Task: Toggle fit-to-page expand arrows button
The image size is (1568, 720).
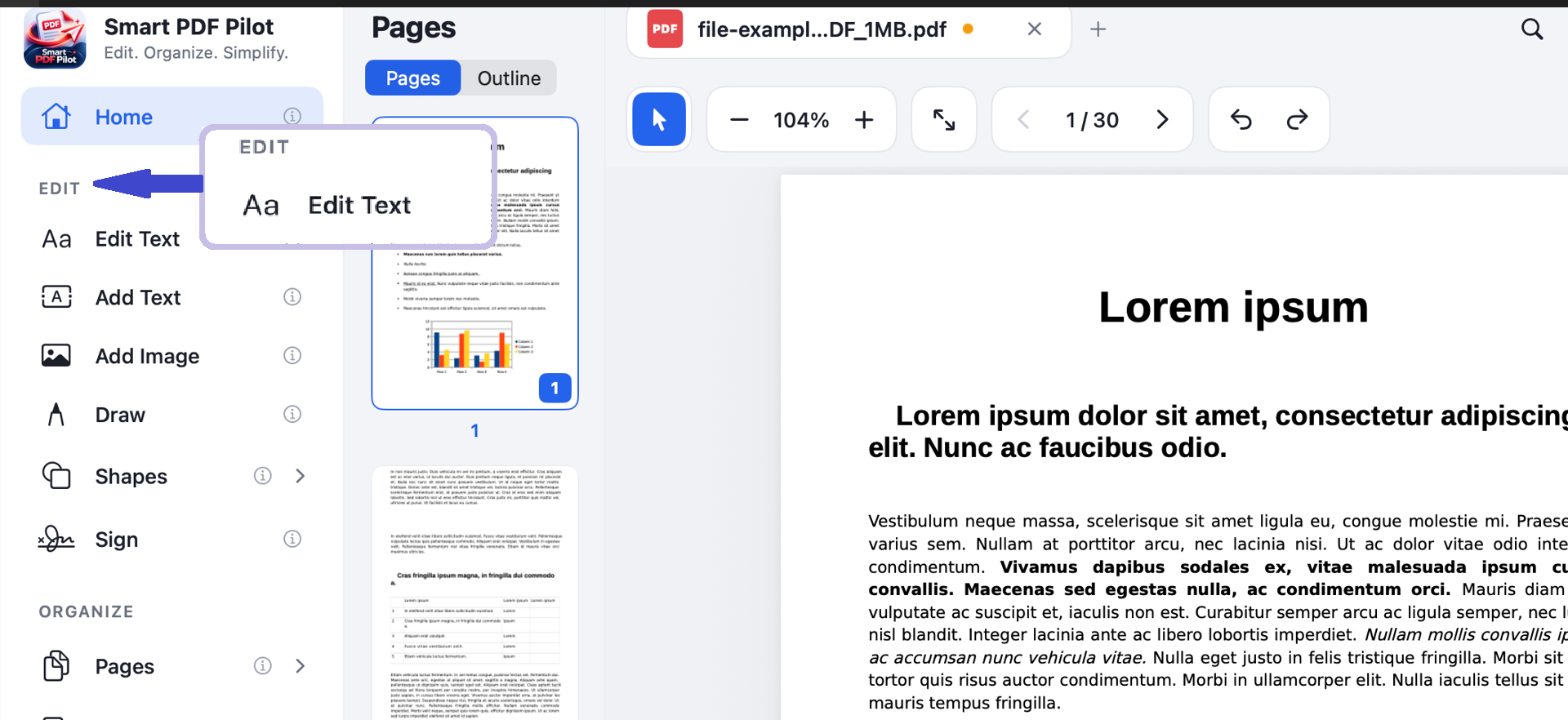Action: pyautogui.click(x=944, y=120)
